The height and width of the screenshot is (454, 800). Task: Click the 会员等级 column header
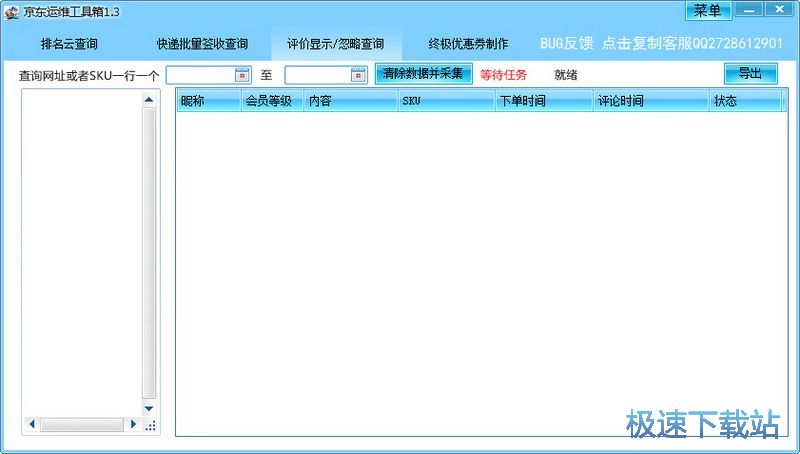coord(272,101)
